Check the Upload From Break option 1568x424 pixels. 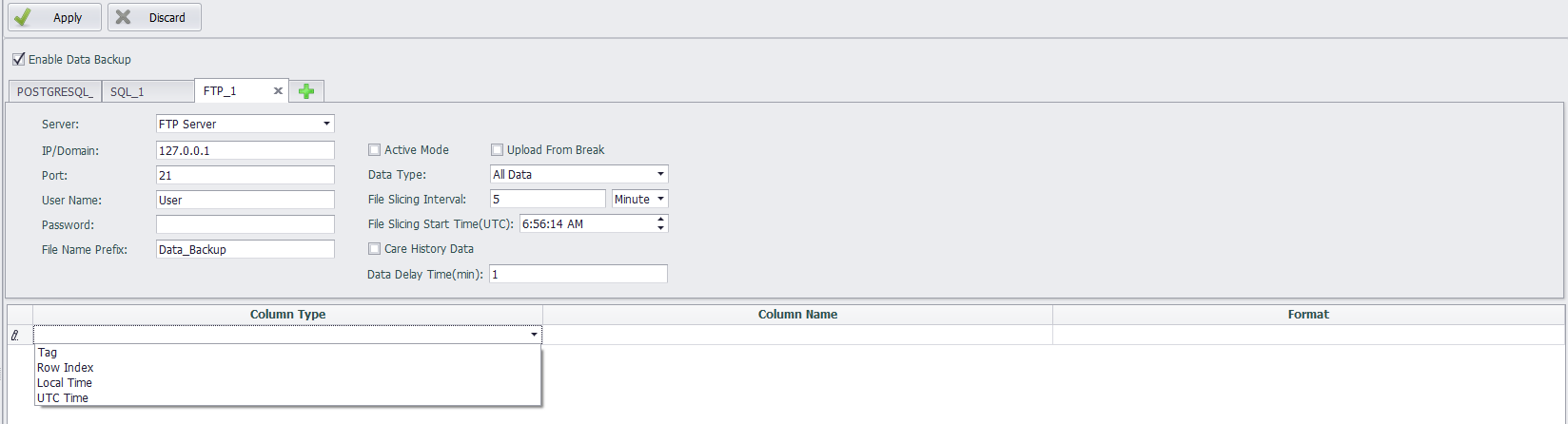[x=497, y=150]
